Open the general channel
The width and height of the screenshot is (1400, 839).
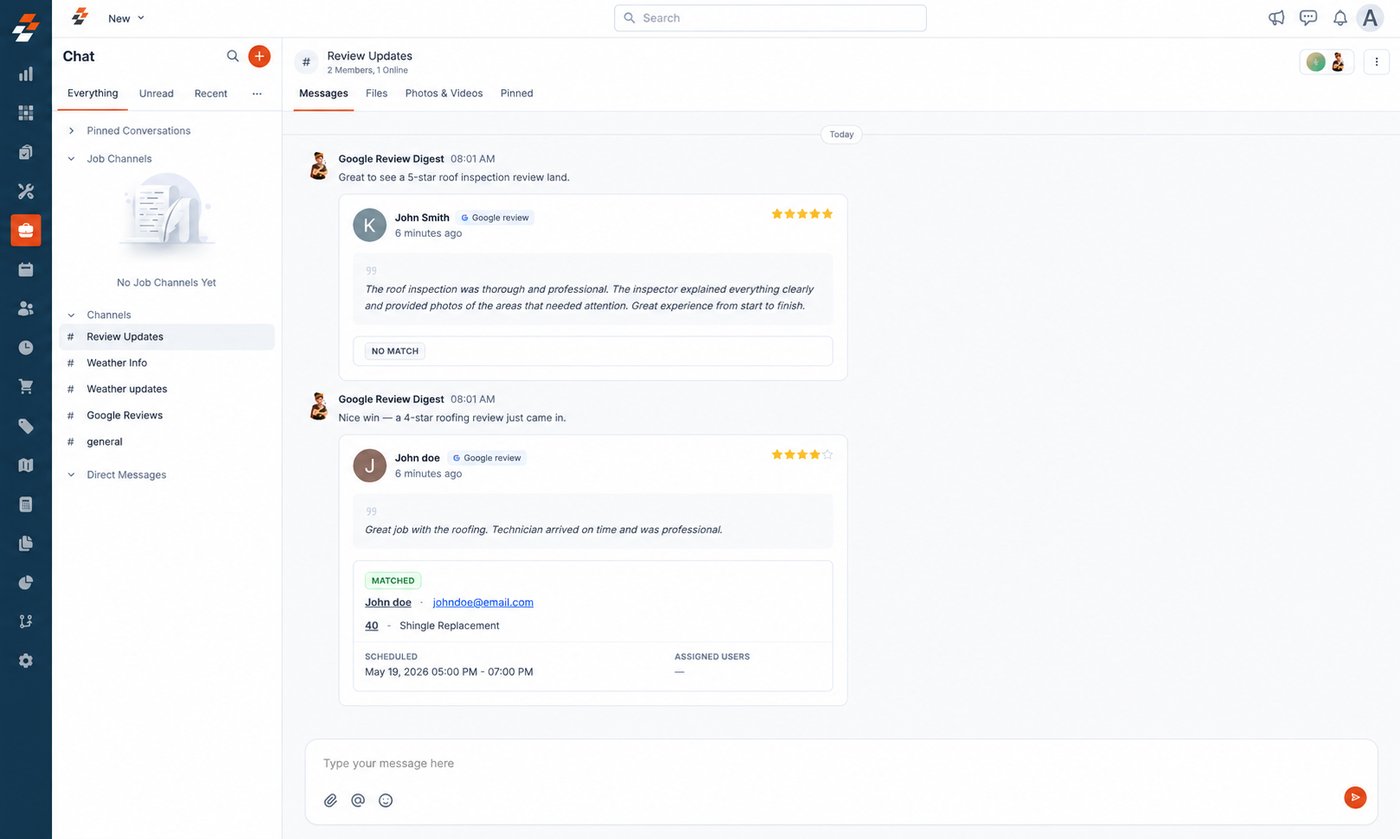point(167,441)
